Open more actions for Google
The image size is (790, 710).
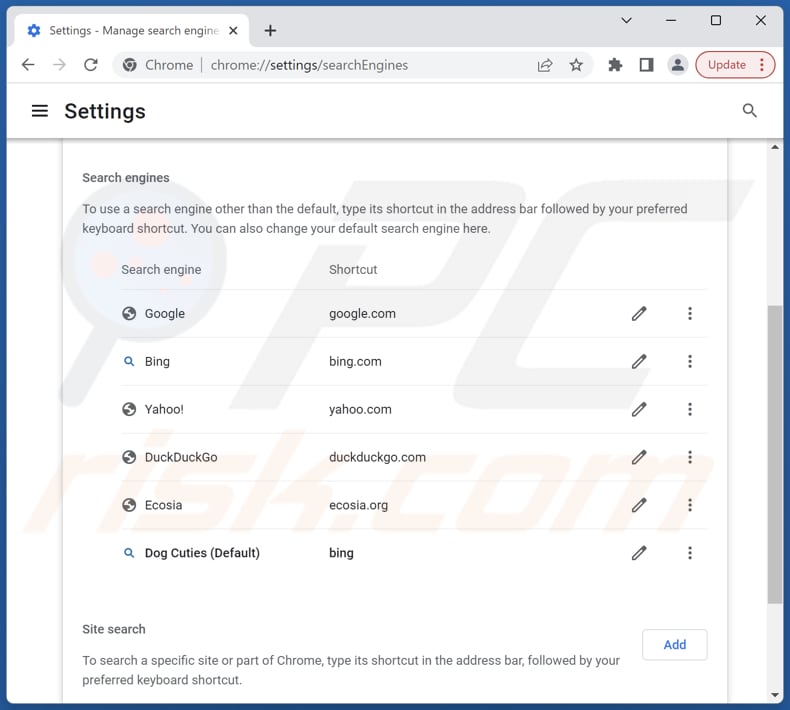pos(690,313)
